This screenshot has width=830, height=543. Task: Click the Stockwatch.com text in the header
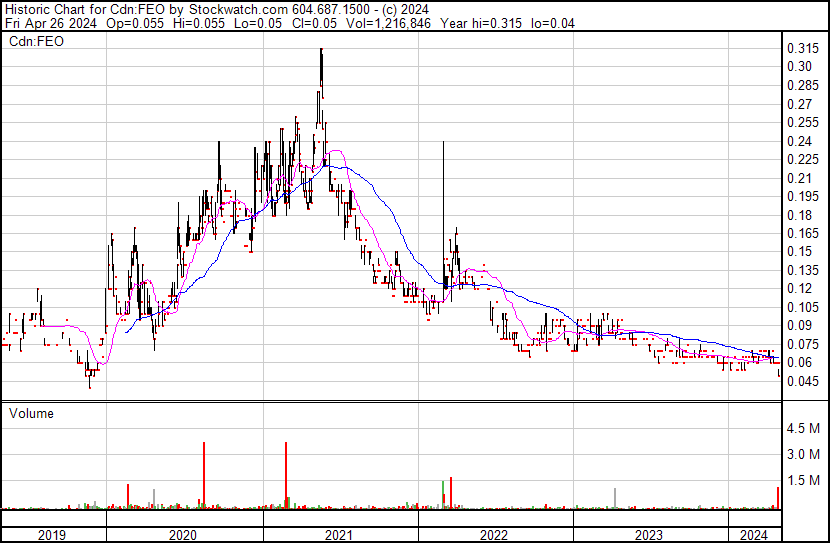click(239, 9)
